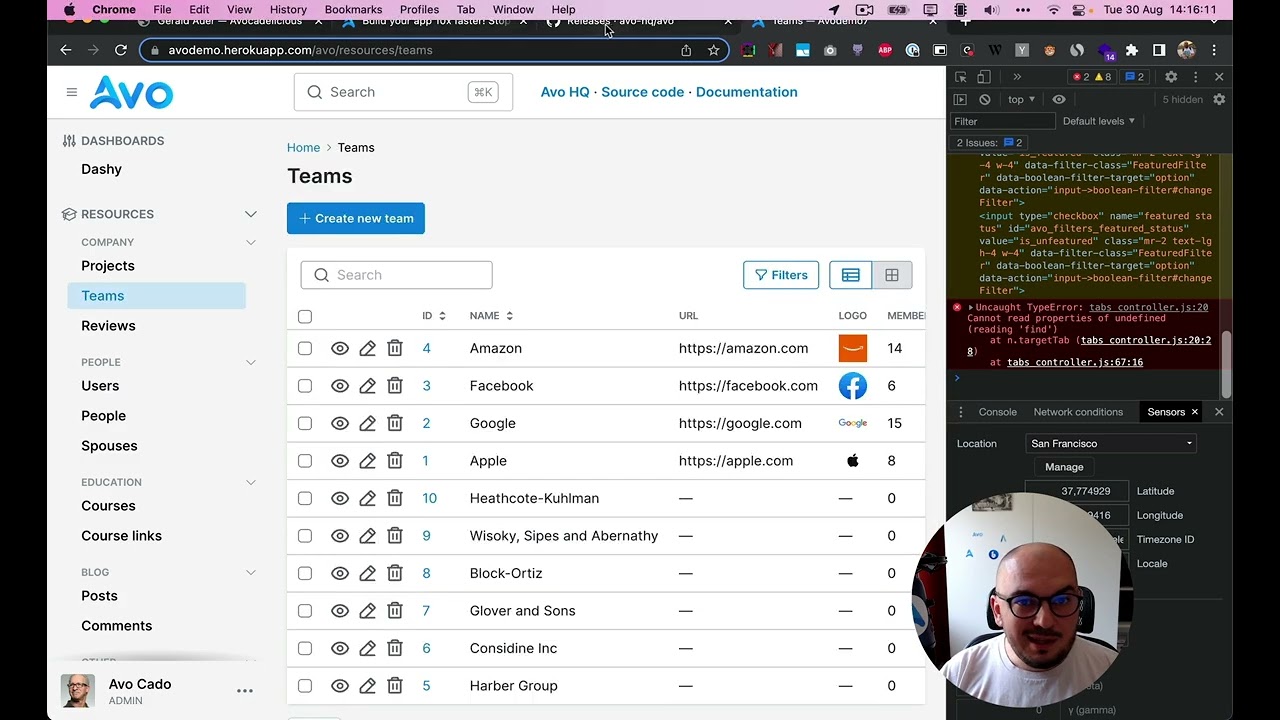Screen dimensions: 1280x720
Task: Open the top context dropdown in console
Action: [x=1021, y=100]
